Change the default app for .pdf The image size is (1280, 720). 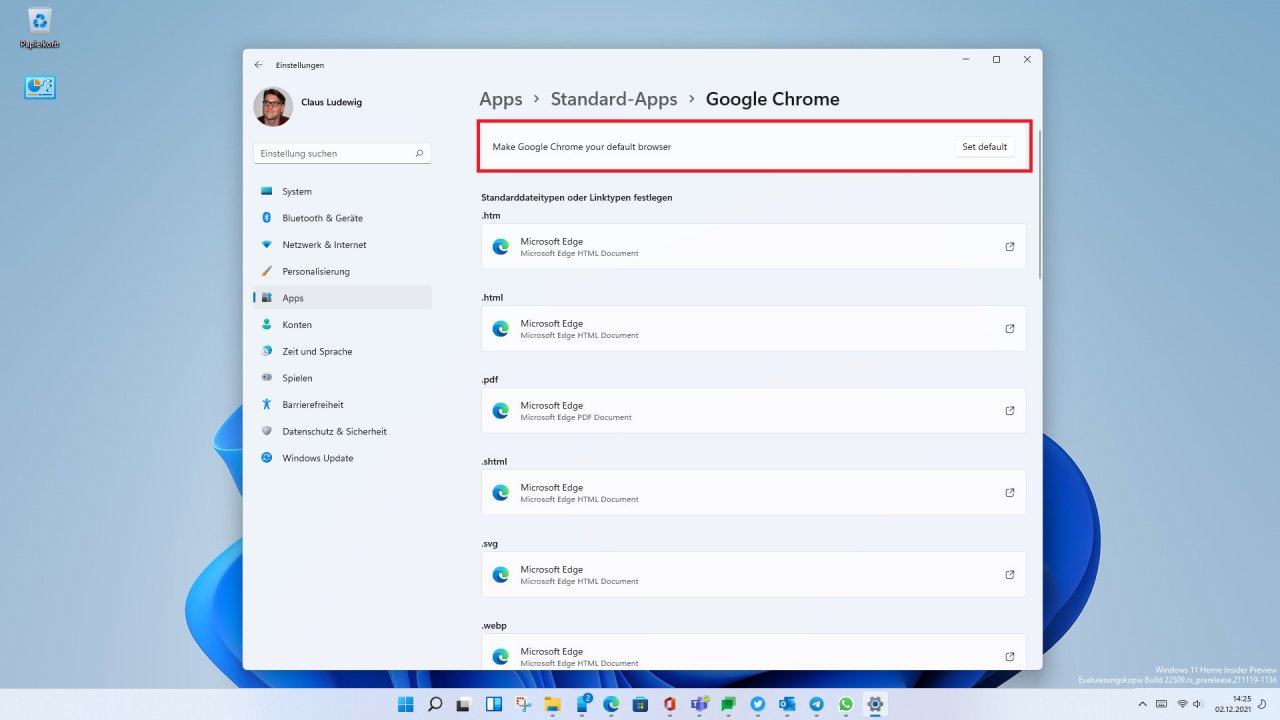[x=754, y=410]
